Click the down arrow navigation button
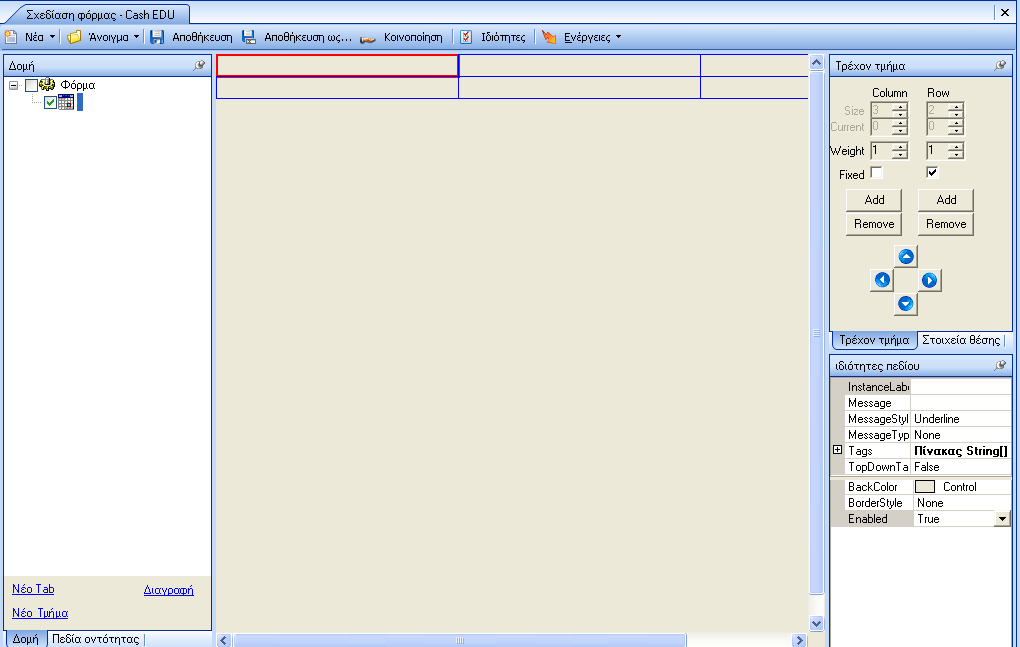 click(906, 304)
